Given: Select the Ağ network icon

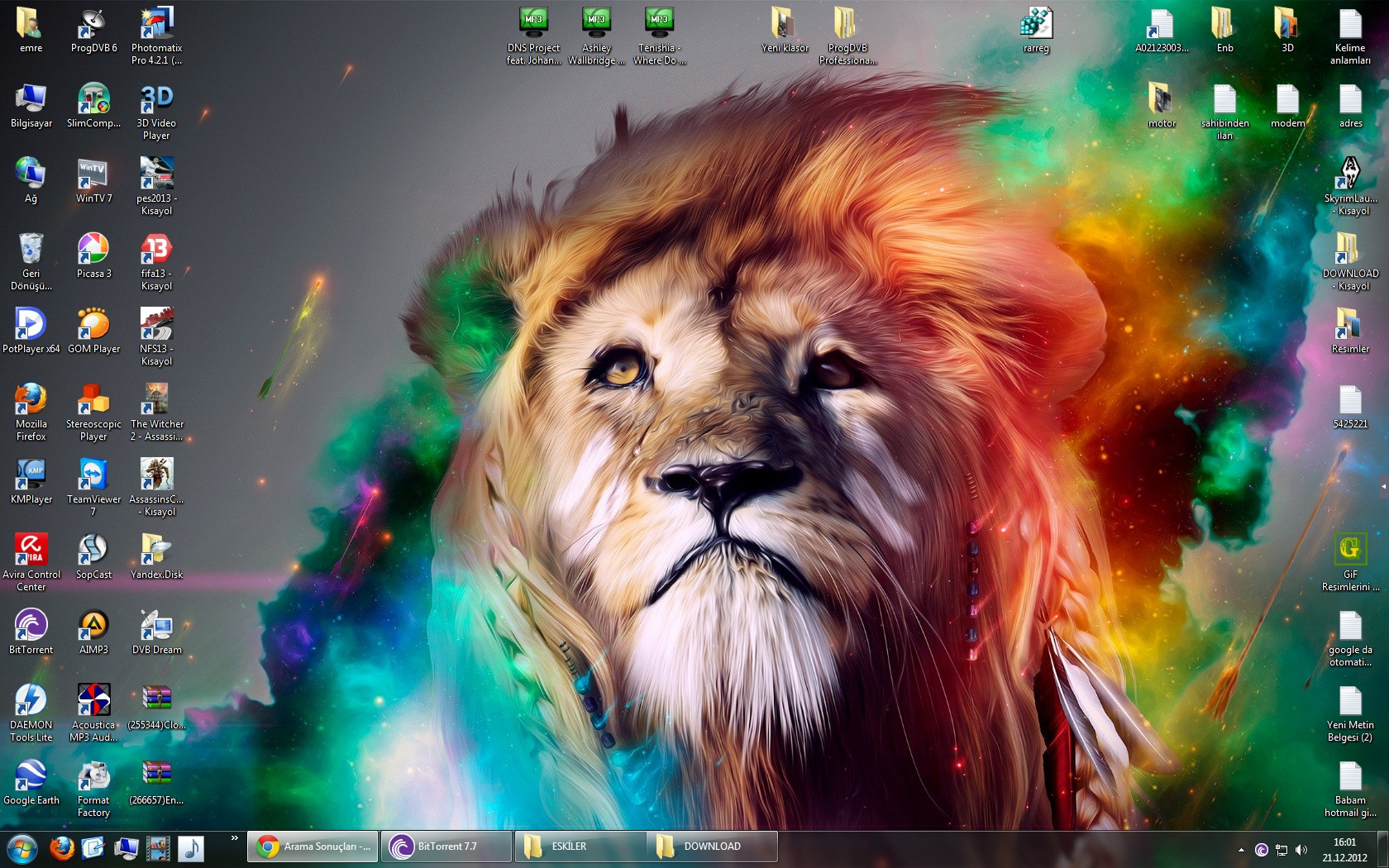Looking at the screenshot, I should [31, 181].
